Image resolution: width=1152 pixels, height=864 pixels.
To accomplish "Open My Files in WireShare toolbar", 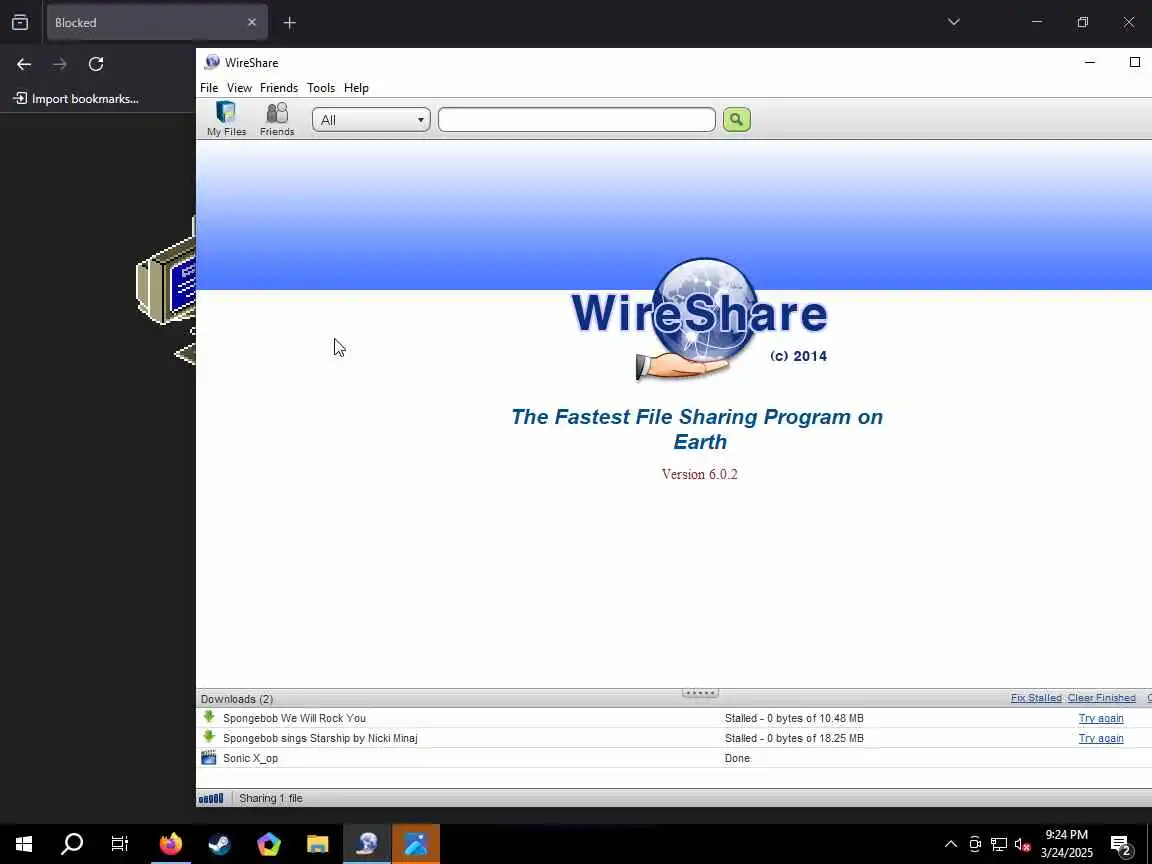I will (x=226, y=119).
